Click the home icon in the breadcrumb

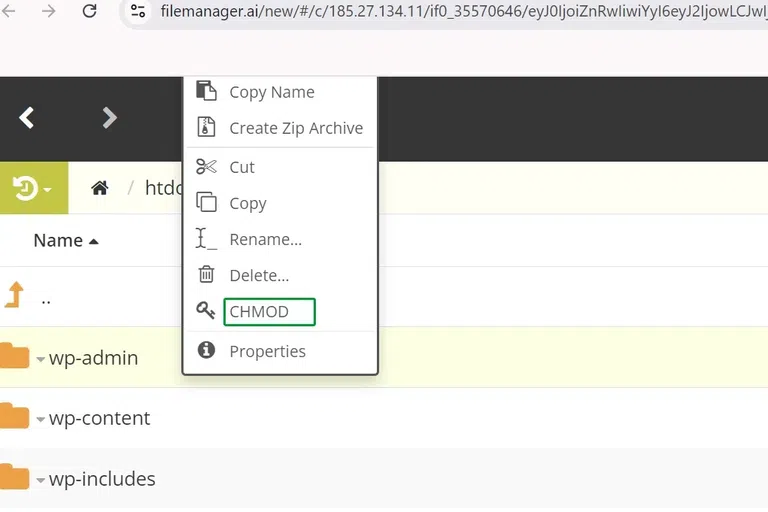tap(100, 188)
